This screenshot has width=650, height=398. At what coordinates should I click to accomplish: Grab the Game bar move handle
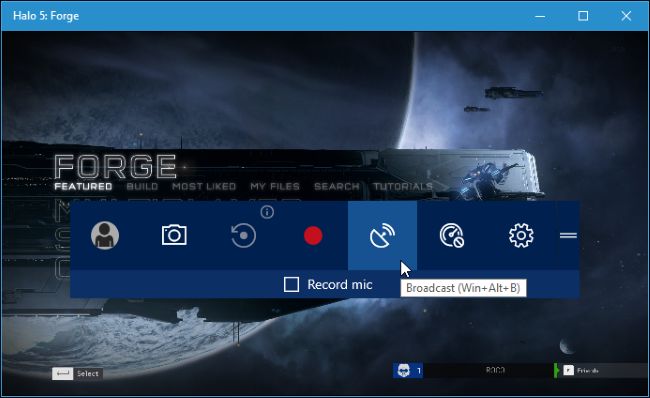[x=568, y=235]
